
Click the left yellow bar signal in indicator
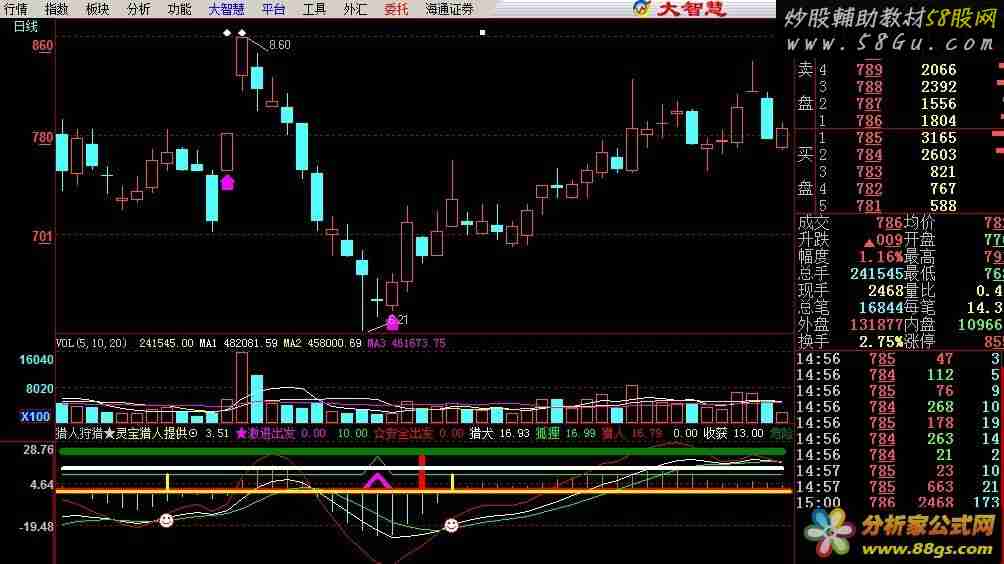tap(168, 482)
